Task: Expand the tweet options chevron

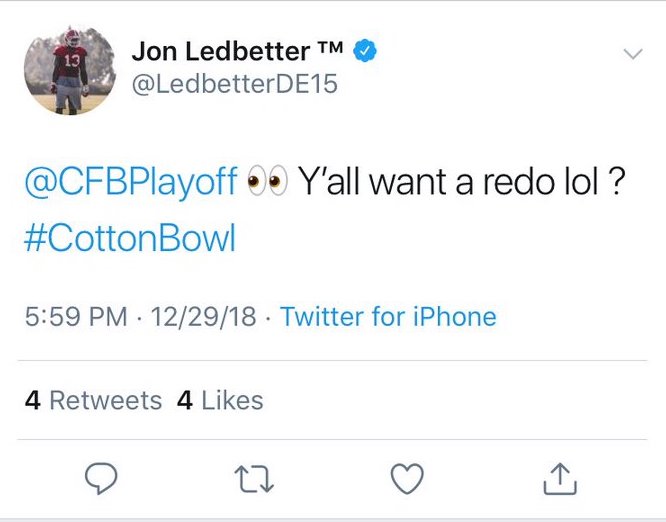Action: pos(632,54)
